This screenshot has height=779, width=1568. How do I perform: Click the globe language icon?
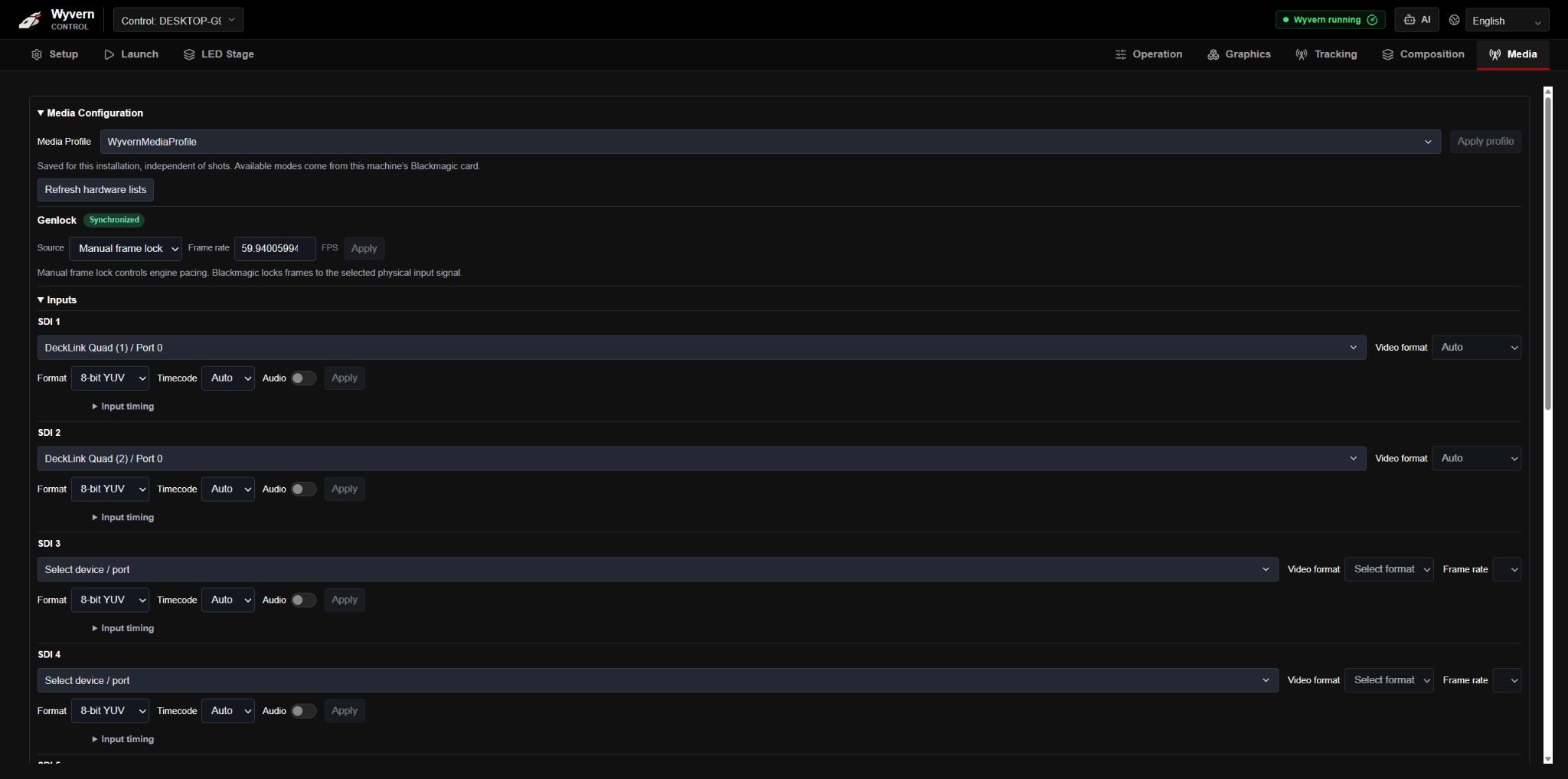[1454, 21]
